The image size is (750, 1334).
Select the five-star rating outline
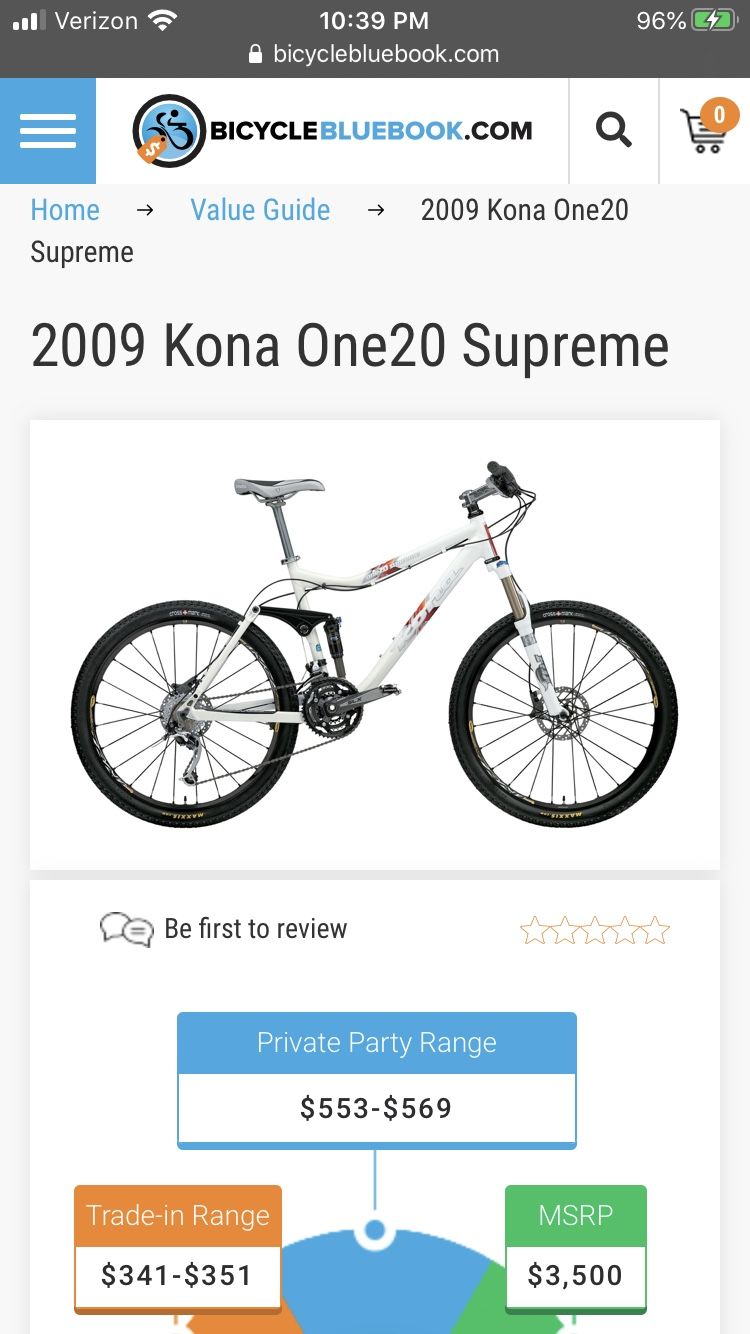pyautogui.click(x=594, y=931)
